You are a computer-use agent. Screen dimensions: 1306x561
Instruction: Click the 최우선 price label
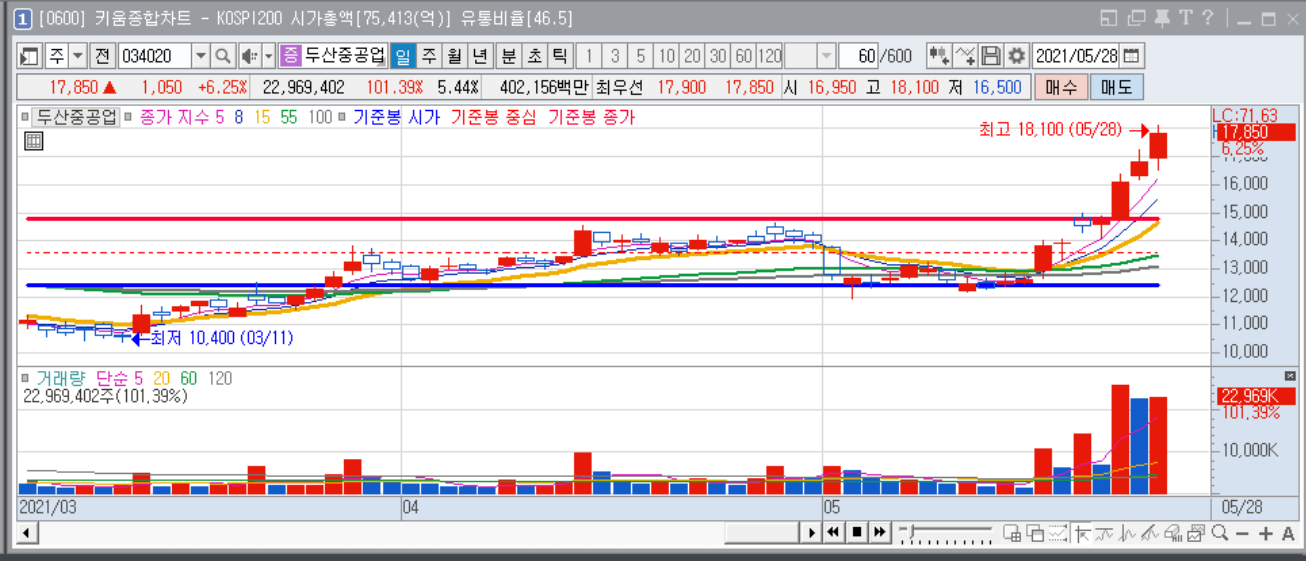coord(618,87)
